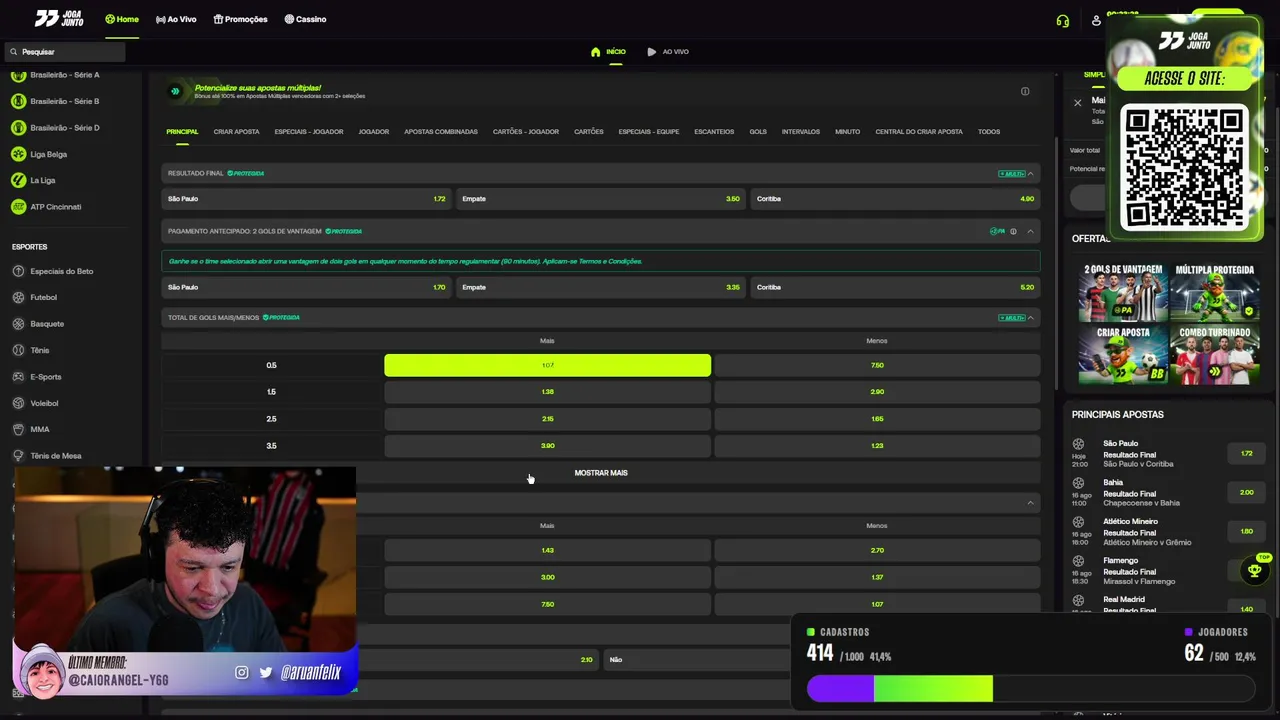
Task: Deselect Mais 0.5 gols highlighted odds
Action: [547, 365]
